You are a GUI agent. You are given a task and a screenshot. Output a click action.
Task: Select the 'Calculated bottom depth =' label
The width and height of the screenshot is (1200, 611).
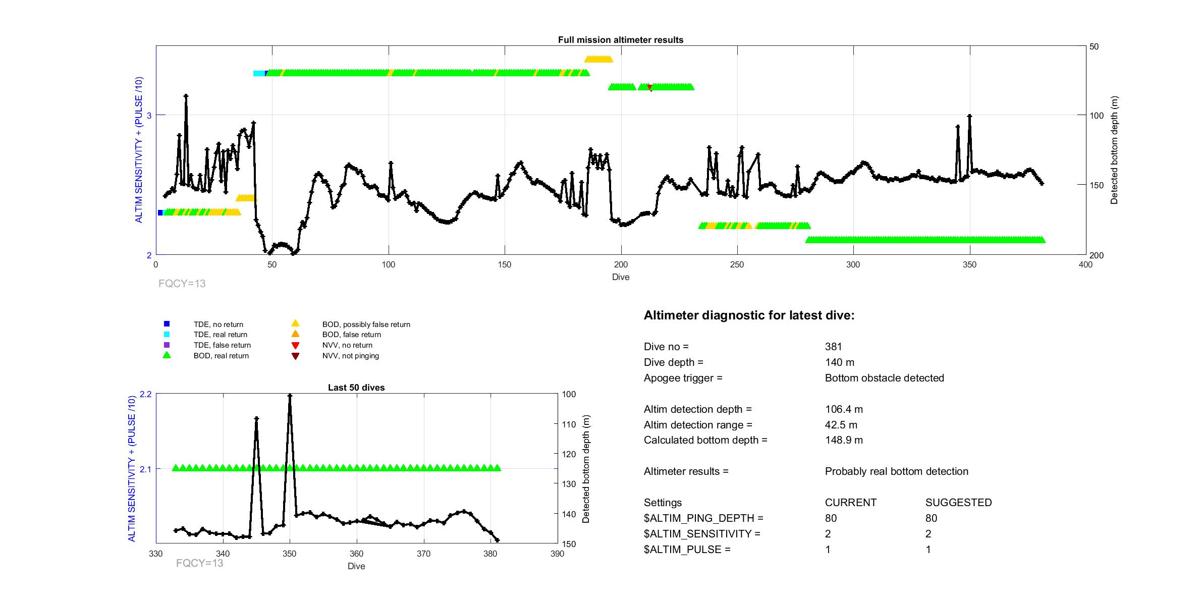pyautogui.click(x=706, y=440)
